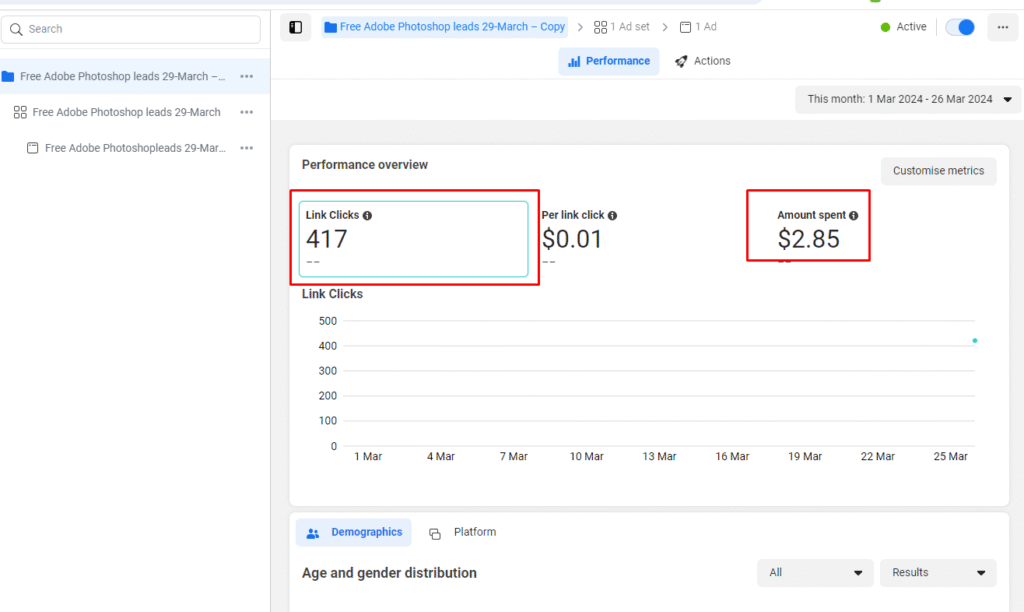Viewport: 1024px width, 612px height.
Task: Click the 1 Ad set breadcrumb
Action: (x=621, y=27)
